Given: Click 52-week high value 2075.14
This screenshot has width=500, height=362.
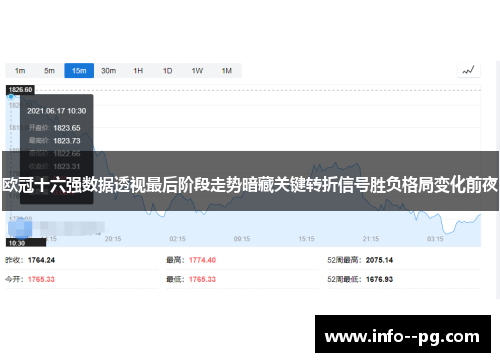Looking at the screenshot, I should pyautogui.click(x=379, y=260).
